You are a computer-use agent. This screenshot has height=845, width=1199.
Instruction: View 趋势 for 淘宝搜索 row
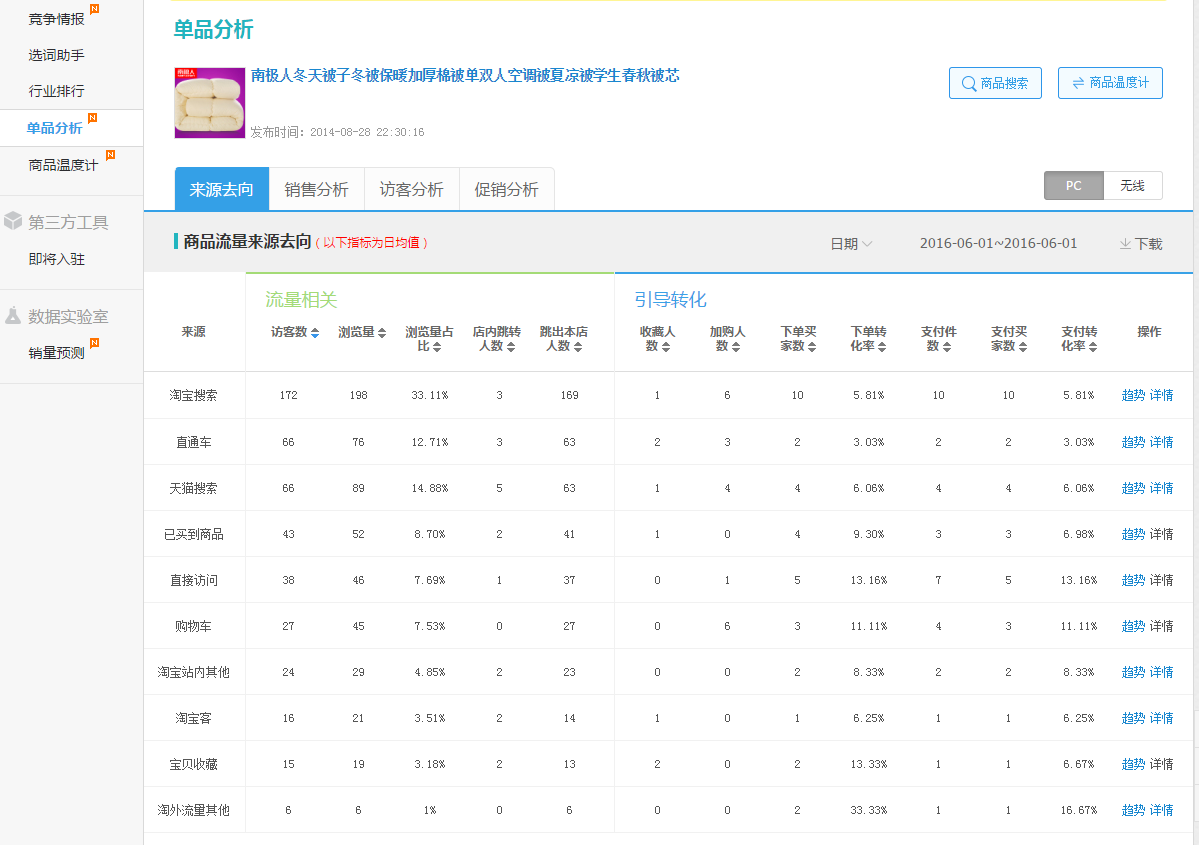[x=1133, y=396]
